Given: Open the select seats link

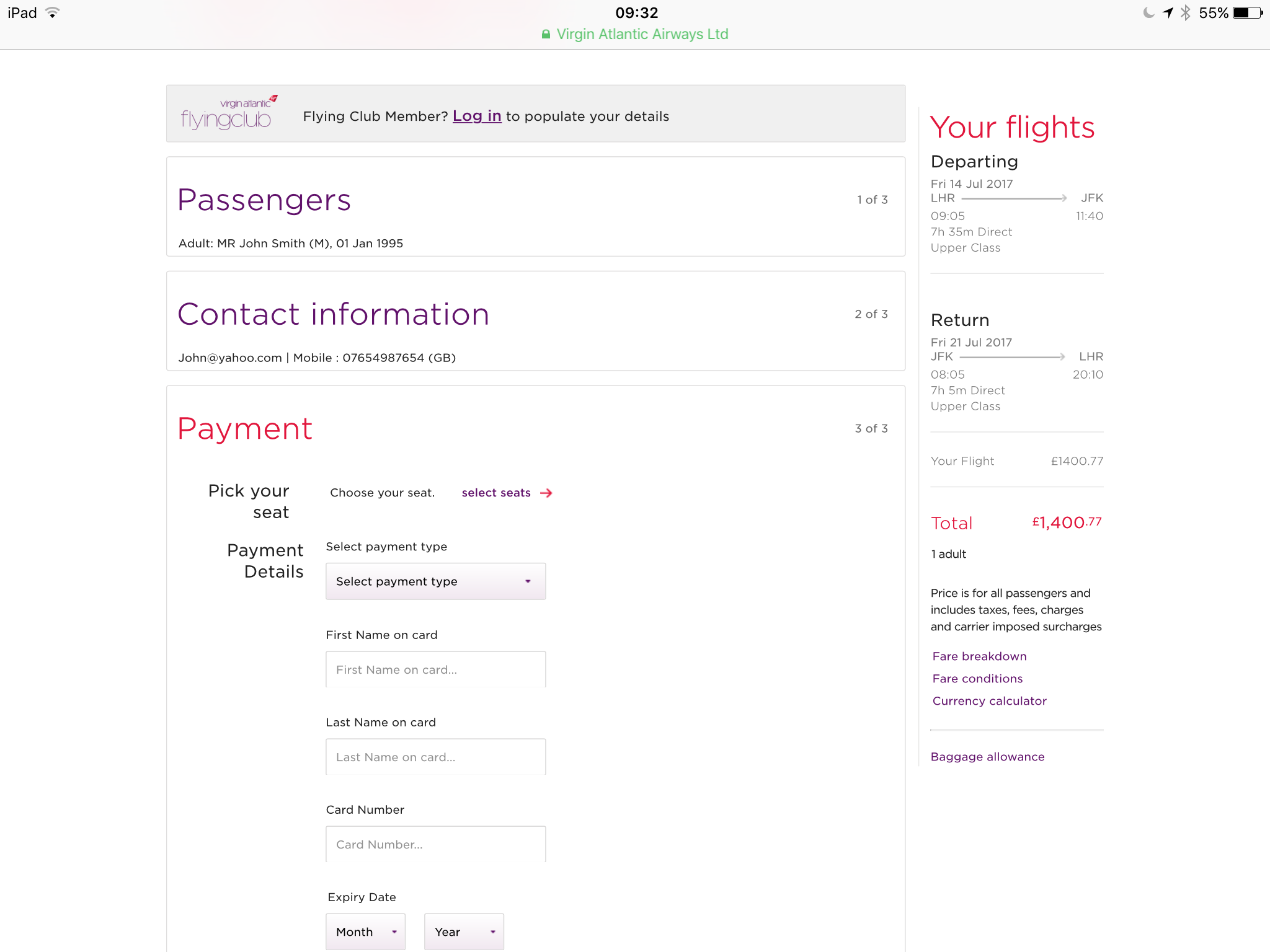Looking at the screenshot, I should tap(496, 493).
